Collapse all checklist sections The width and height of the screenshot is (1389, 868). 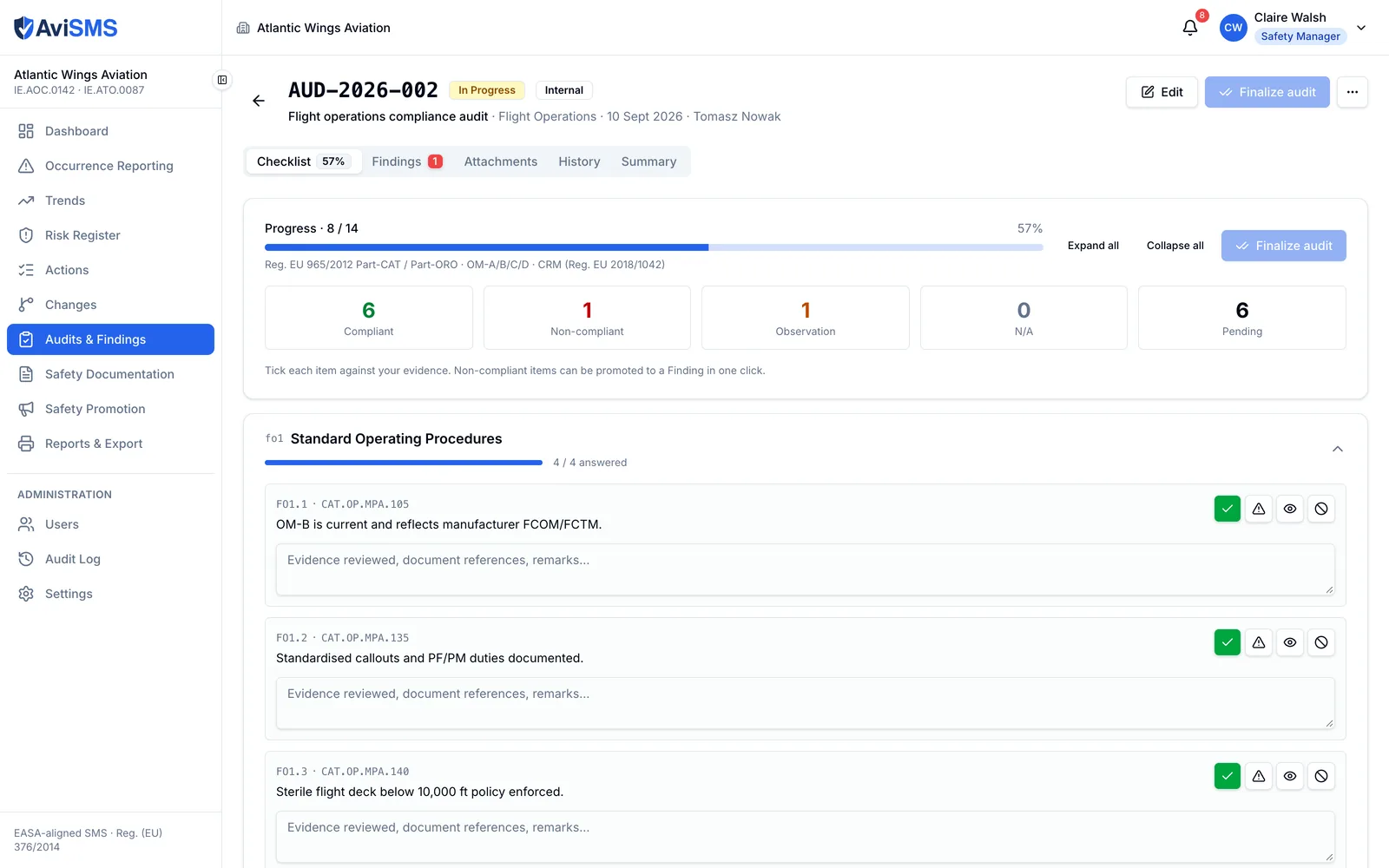click(1175, 246)
